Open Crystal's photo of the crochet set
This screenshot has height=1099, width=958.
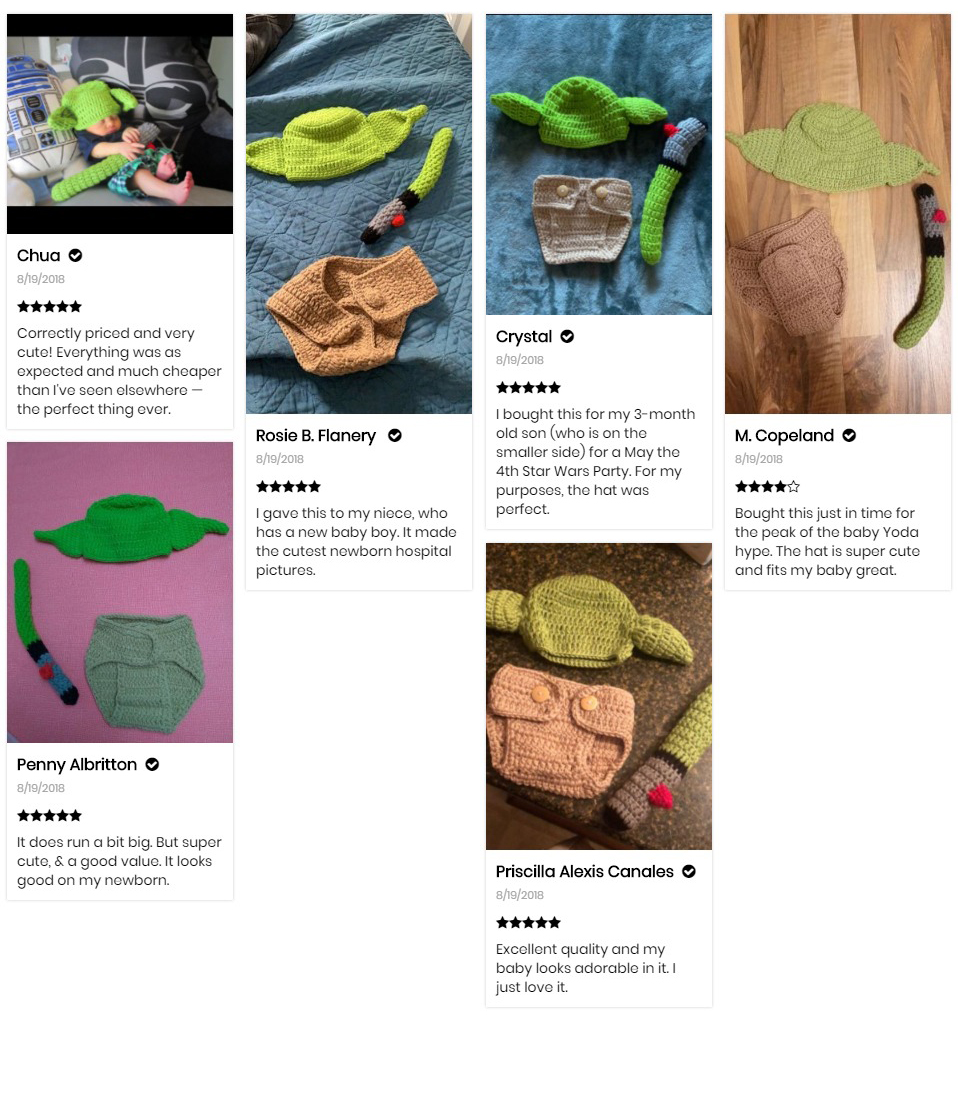pos(598,165)
